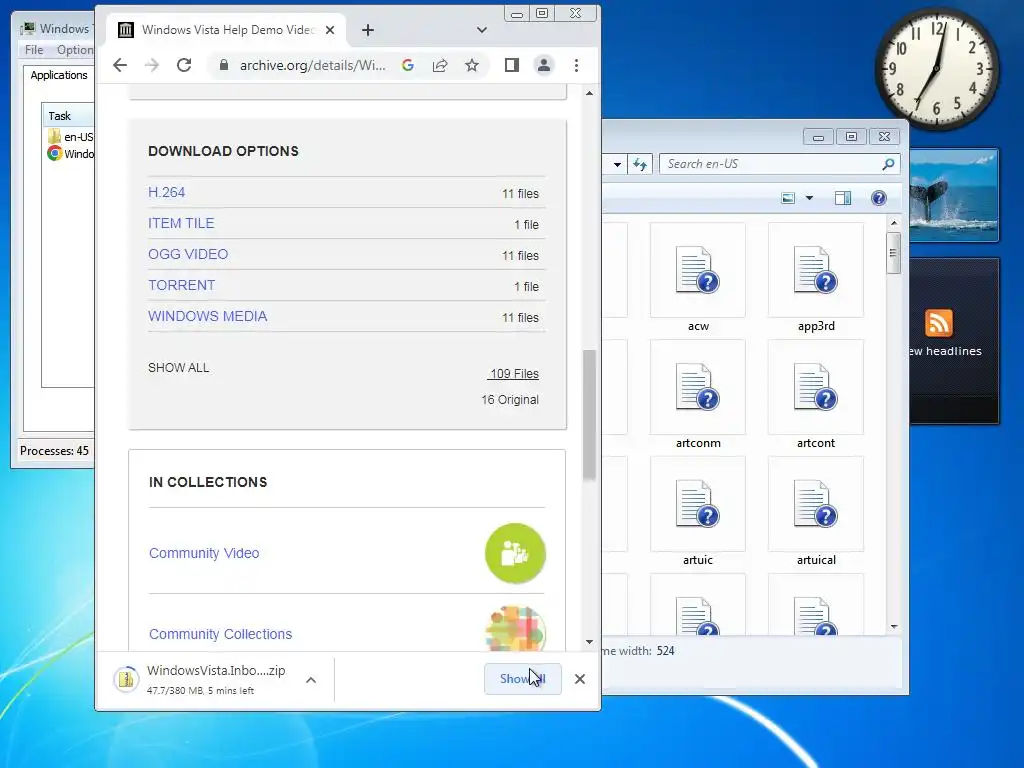Select the artconm help file
This screenshot has width=1024, height=768.
pos(698,394)
